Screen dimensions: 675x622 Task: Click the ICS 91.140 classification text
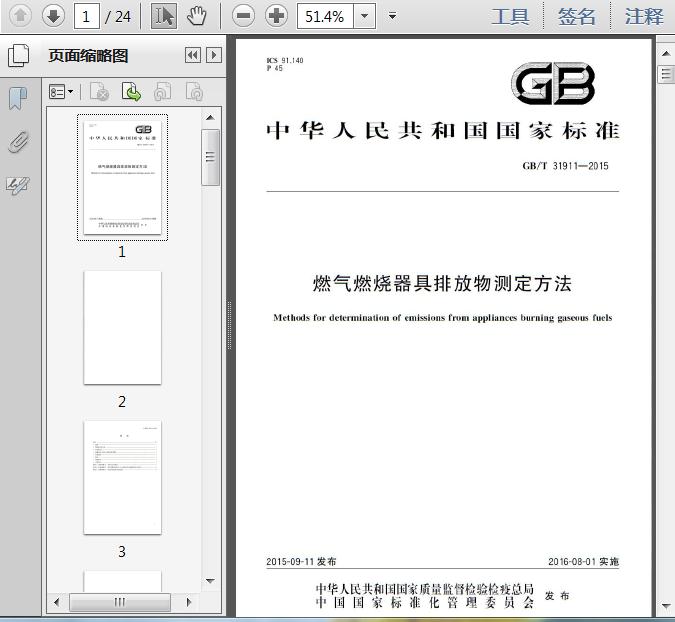[x=285, y=60]
